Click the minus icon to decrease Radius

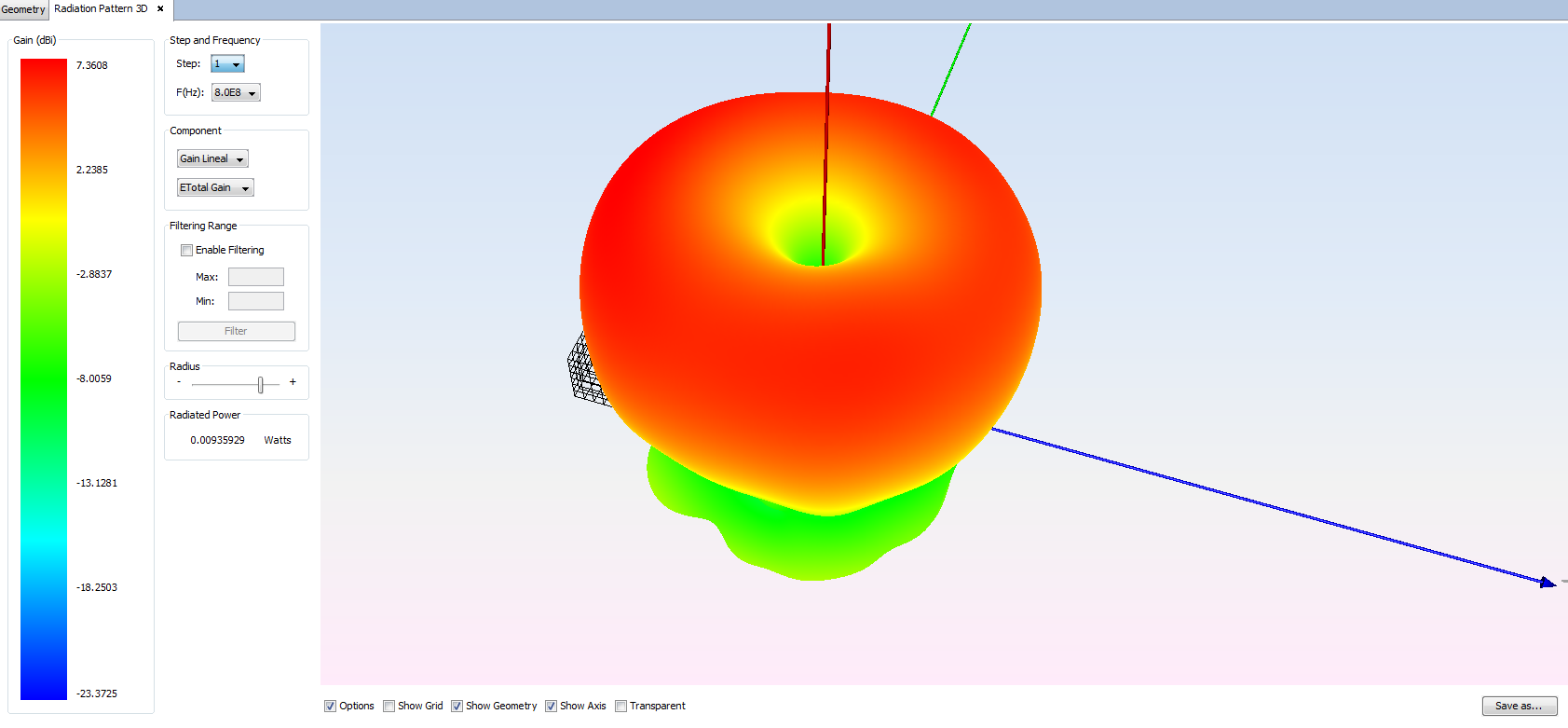click(x=179, y=382)
